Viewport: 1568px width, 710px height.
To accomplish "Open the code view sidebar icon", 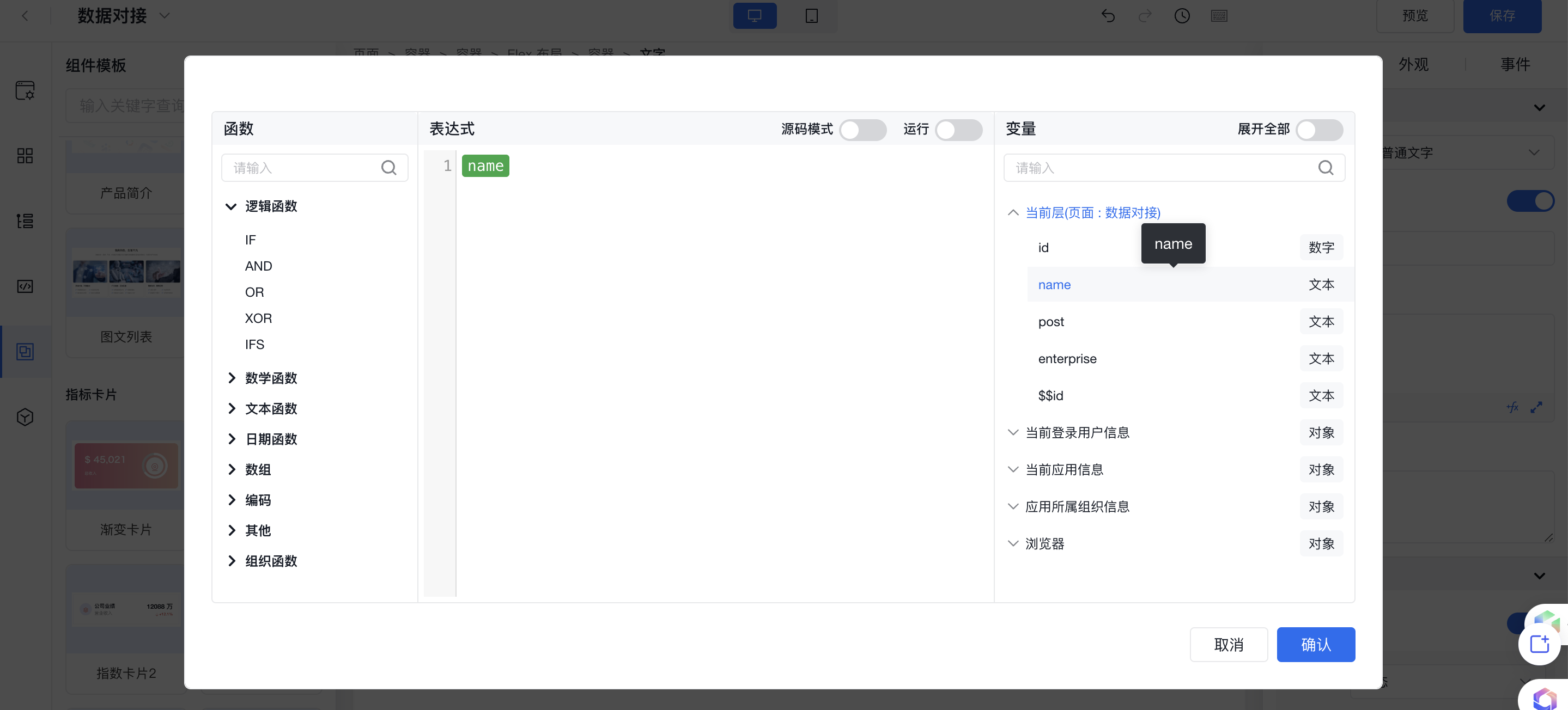I will (x=25, y=286).
